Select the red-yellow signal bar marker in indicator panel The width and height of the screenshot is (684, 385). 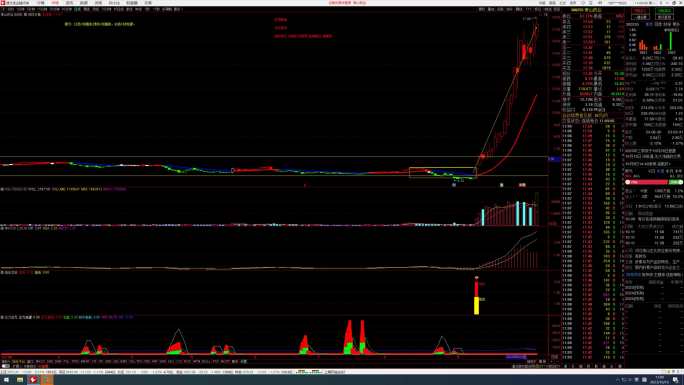click(x=476, y=296)
